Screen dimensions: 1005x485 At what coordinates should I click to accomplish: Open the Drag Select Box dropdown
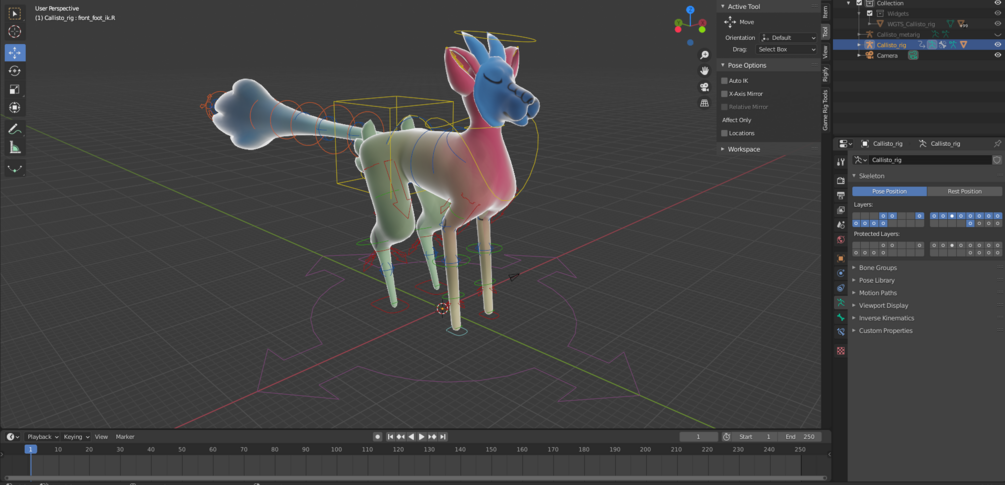pyautogui.click(x=786, y=49)
